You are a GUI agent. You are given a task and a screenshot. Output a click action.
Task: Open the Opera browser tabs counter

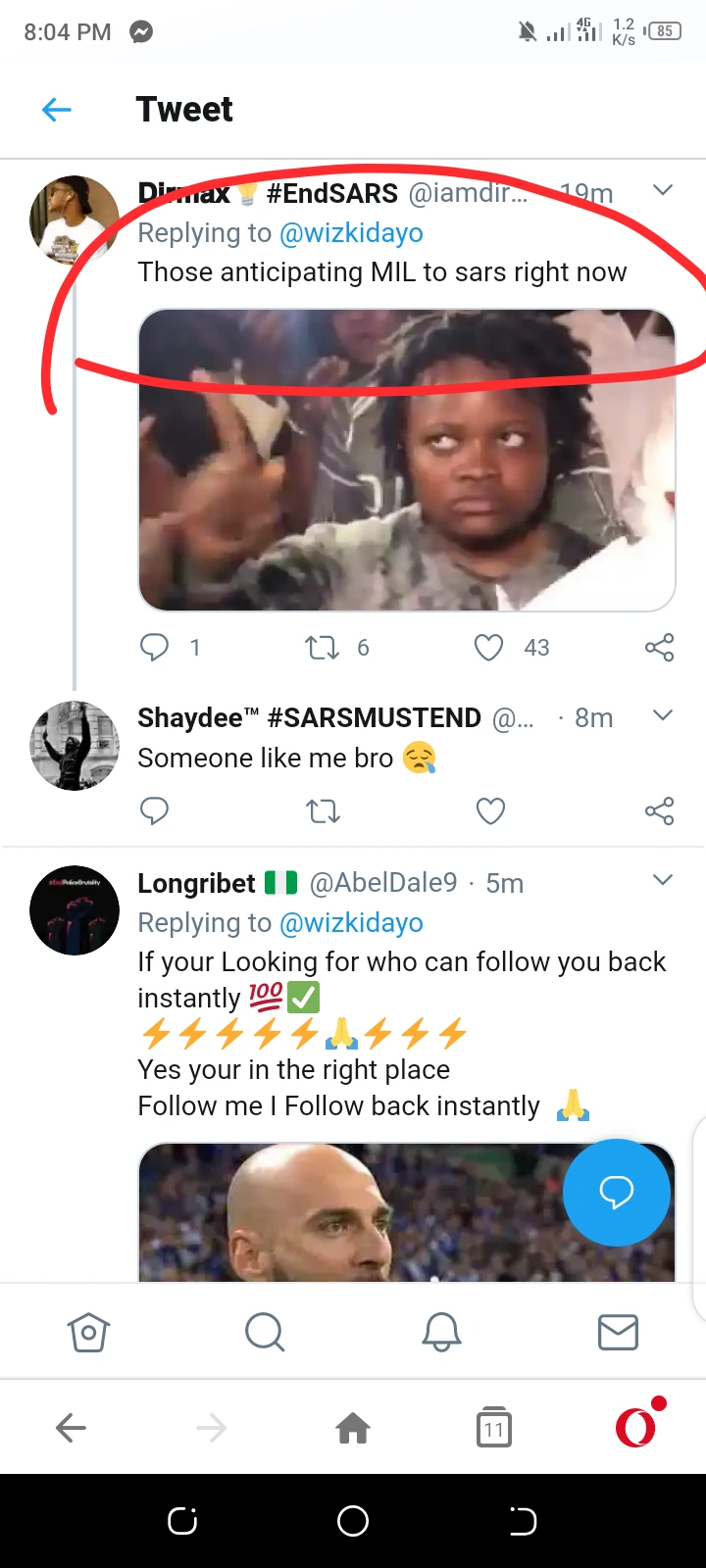point(494,1429)
